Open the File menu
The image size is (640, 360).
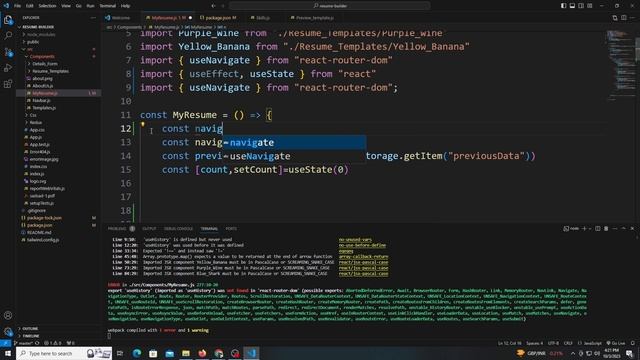17,6
